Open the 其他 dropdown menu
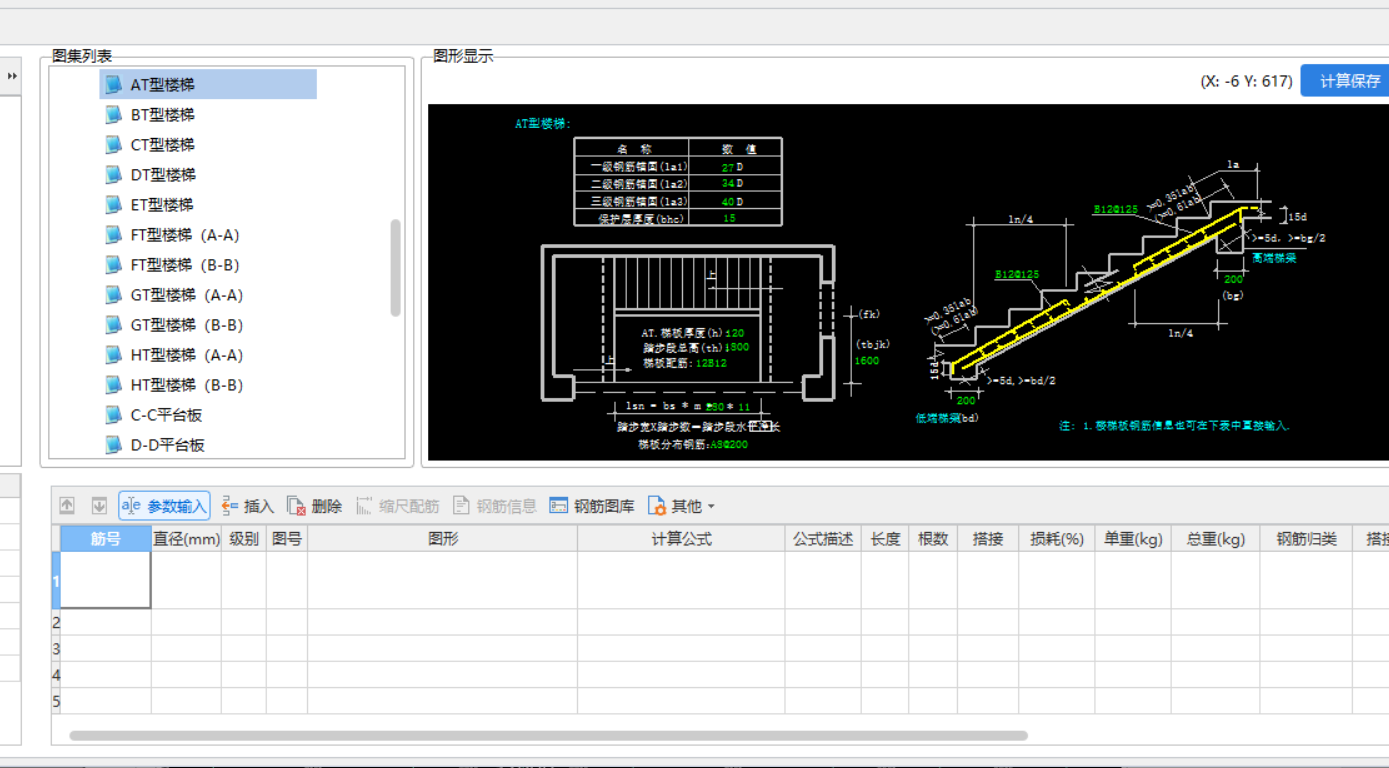Viewport: 1389px width, 768px height. (x=681, y=506)
